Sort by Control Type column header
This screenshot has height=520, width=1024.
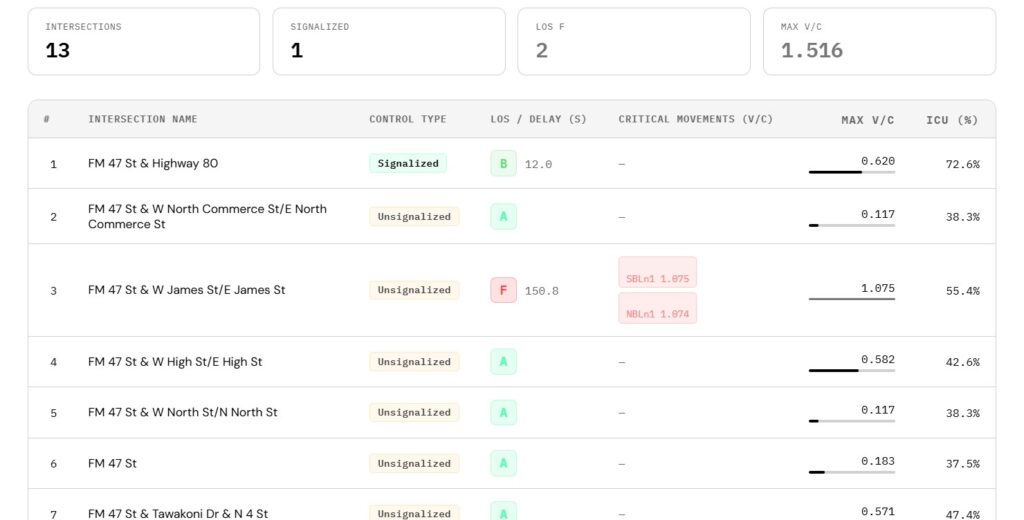[x=408, y=119]
